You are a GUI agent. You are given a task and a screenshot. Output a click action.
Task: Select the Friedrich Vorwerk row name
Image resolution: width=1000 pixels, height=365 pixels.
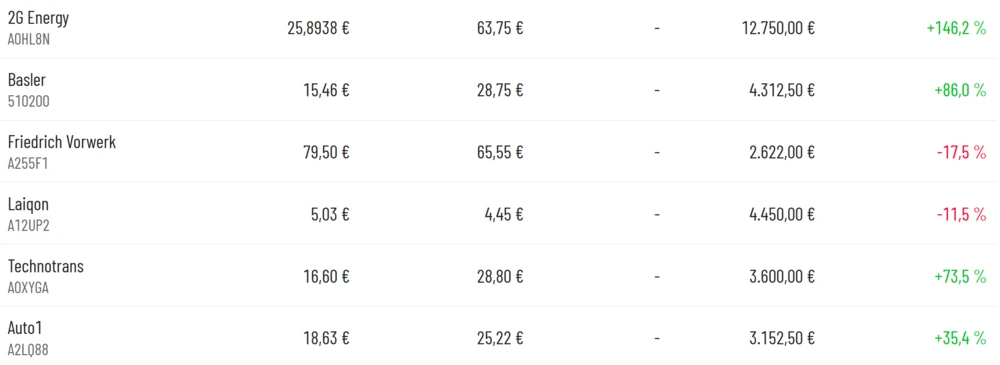pyautogui.click(x=62, y=142)
